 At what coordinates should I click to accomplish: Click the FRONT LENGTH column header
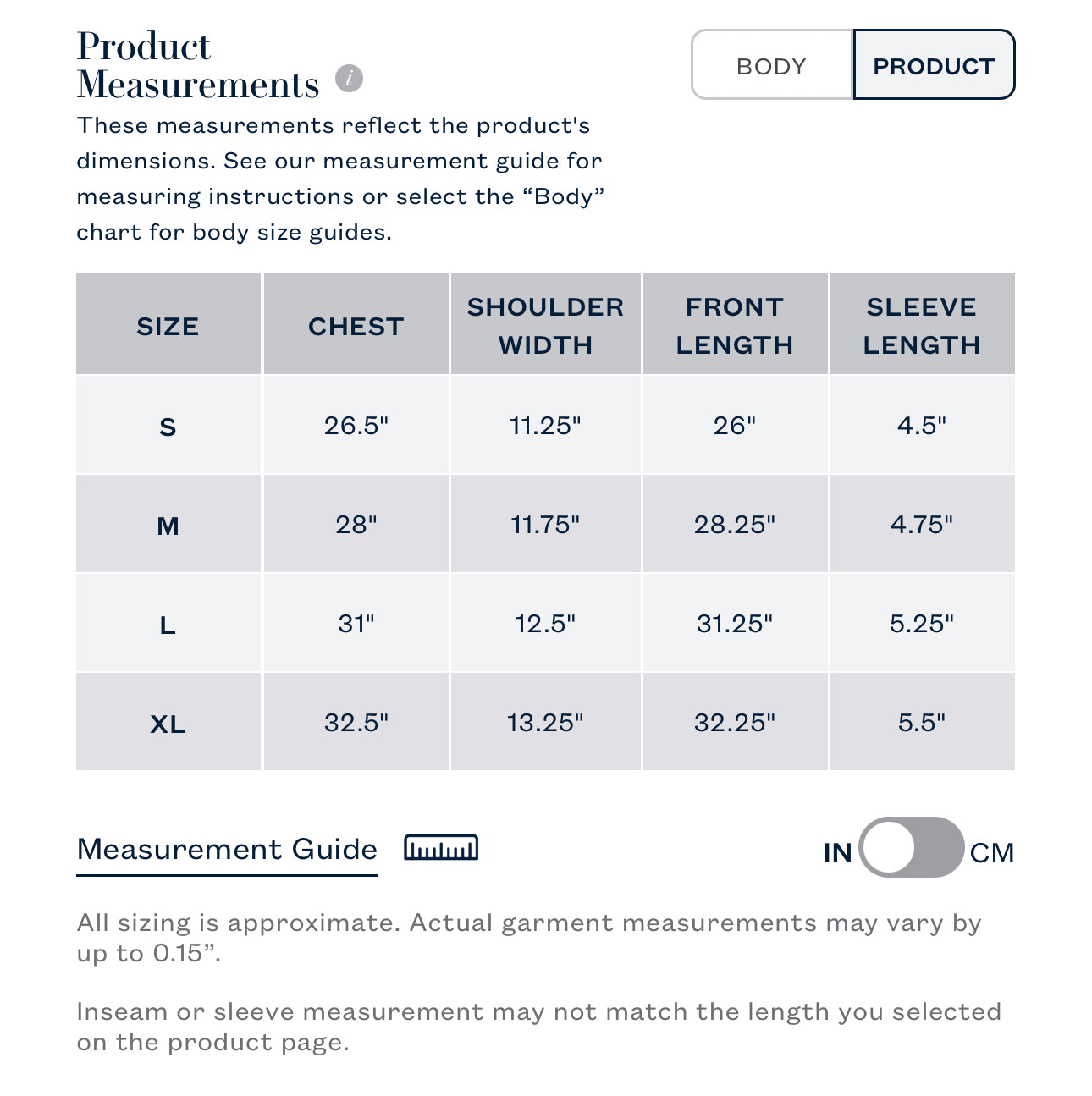pyautogui.click(x=734, y=326)
